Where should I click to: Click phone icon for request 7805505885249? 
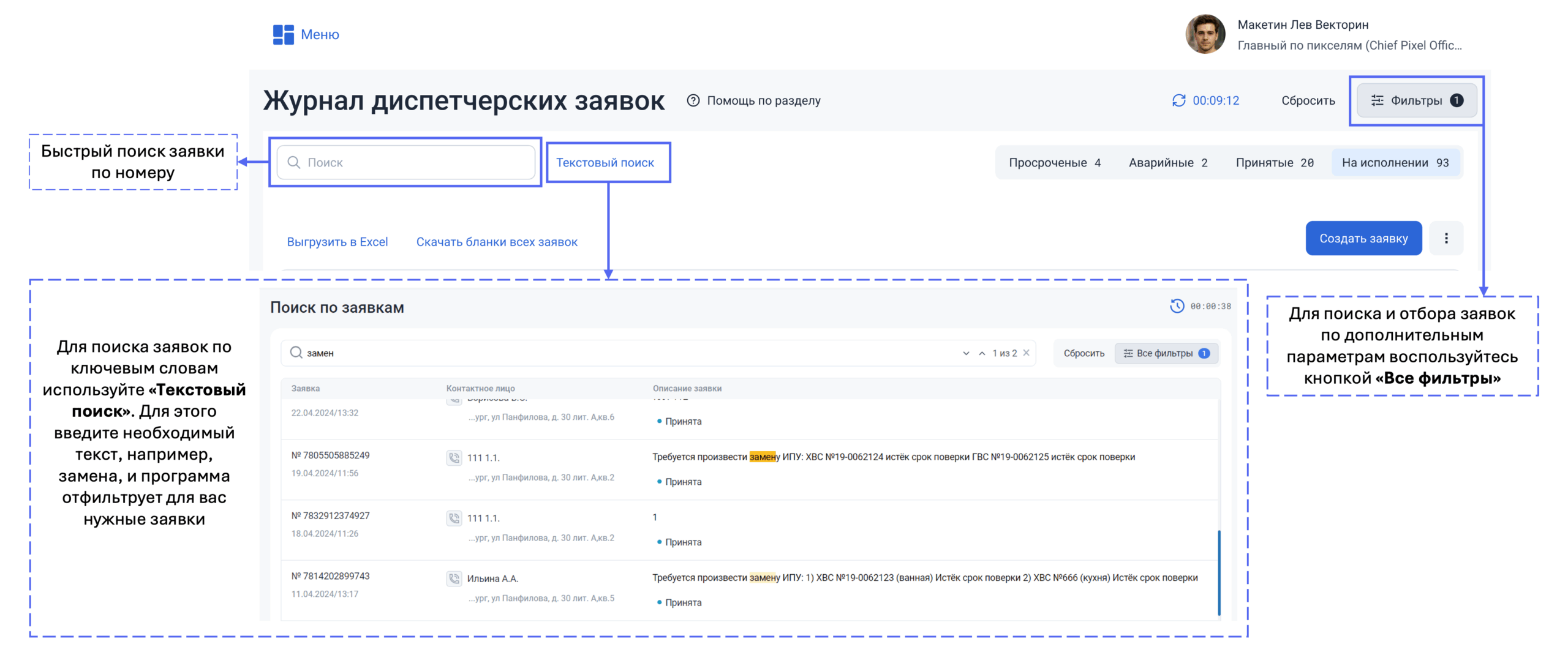click(454, 458)
